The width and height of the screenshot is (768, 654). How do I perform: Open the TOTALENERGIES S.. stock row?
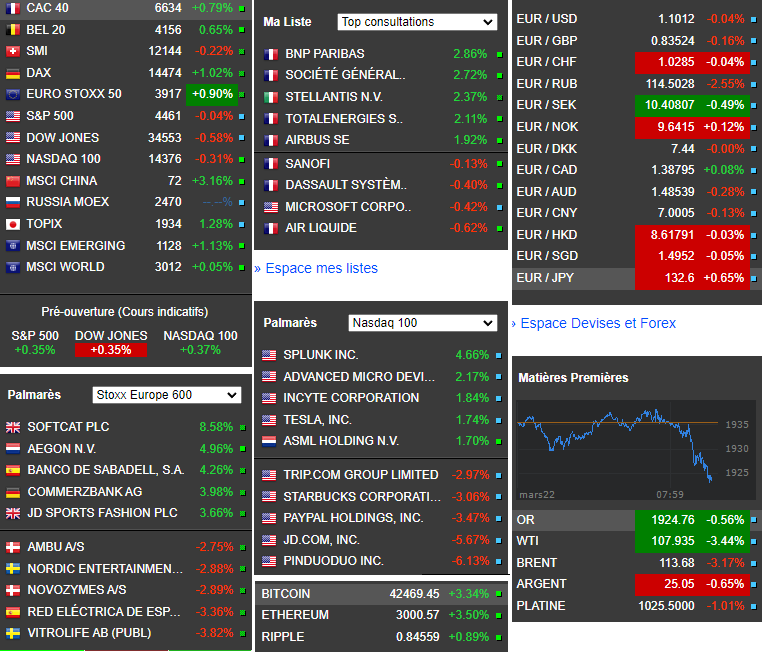[381, 119]
